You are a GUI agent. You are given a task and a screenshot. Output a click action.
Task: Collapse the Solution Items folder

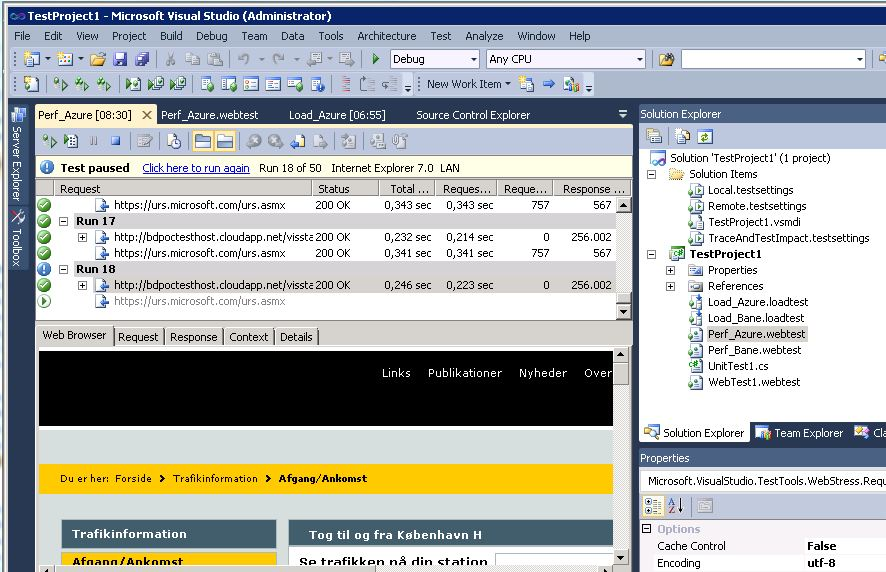click(x=652, y=174)
